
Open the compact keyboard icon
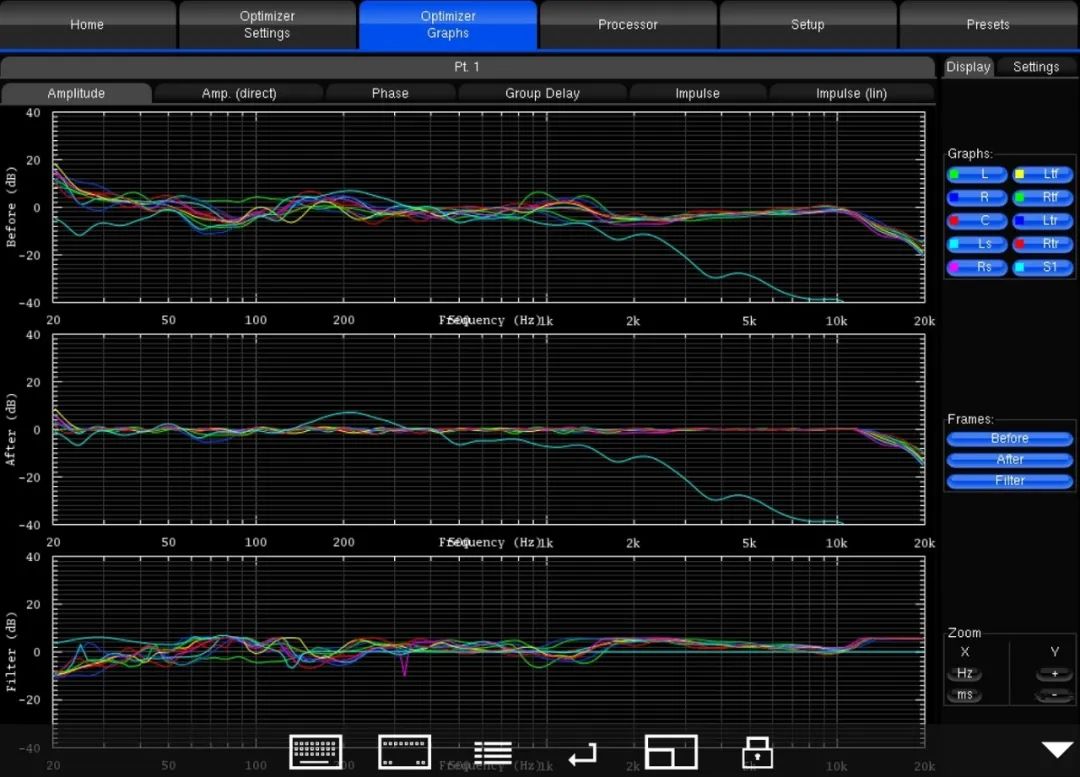pos(405,752)
